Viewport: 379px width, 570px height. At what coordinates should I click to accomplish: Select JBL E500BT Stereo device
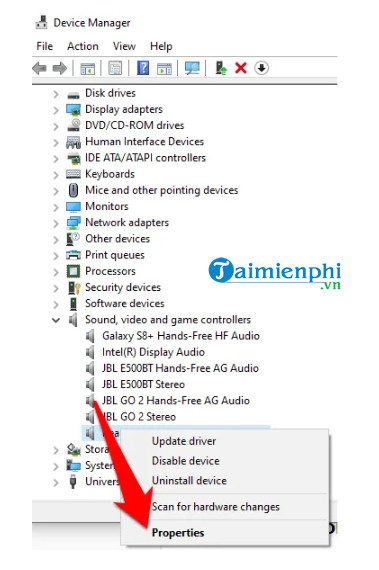coord(143,384)
